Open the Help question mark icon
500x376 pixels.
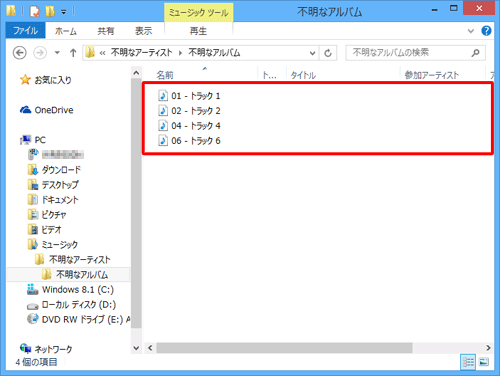[x=486, y=31]
